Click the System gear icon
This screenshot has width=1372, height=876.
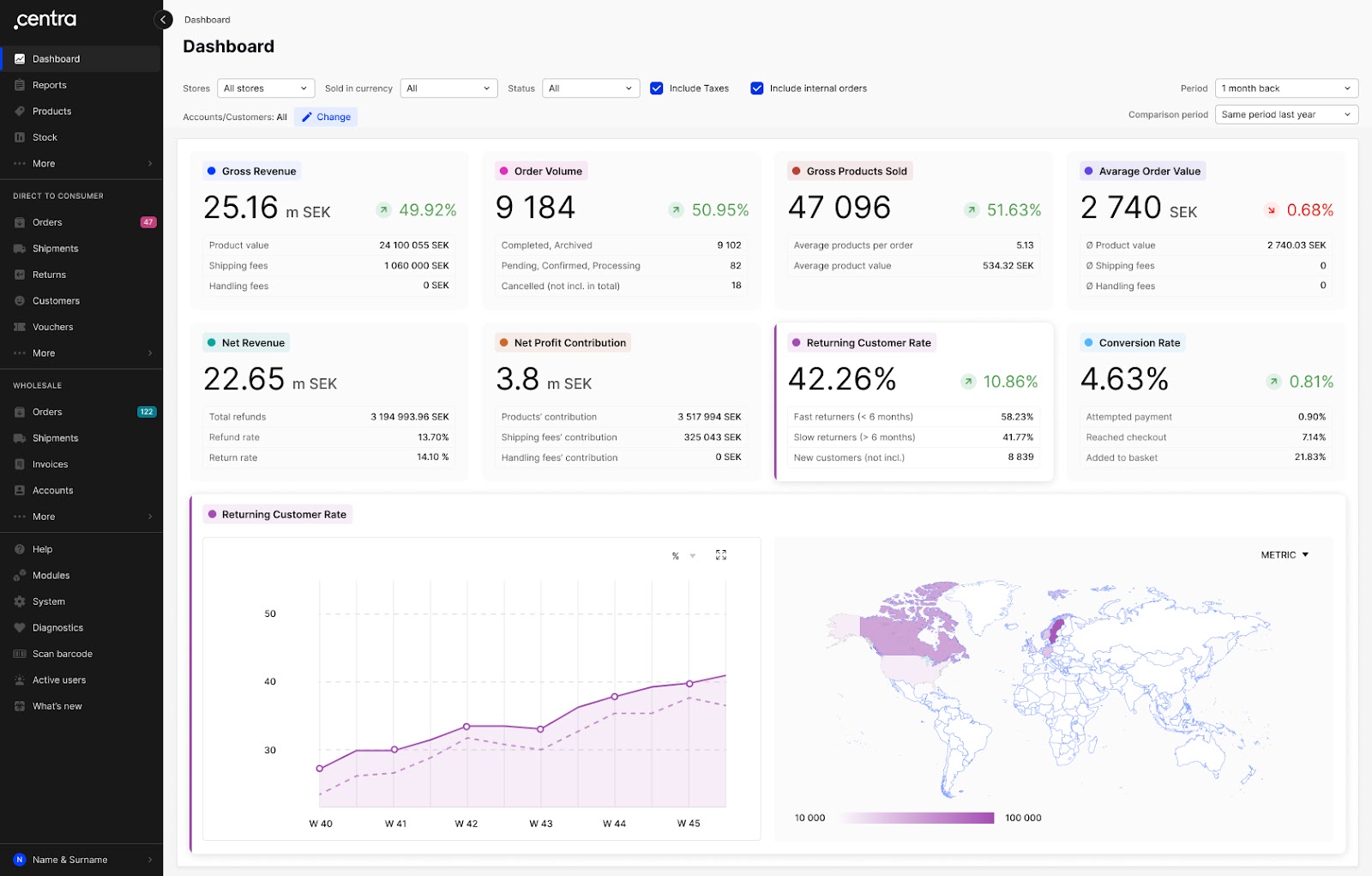pyautogui.click(x=20, y=601)
